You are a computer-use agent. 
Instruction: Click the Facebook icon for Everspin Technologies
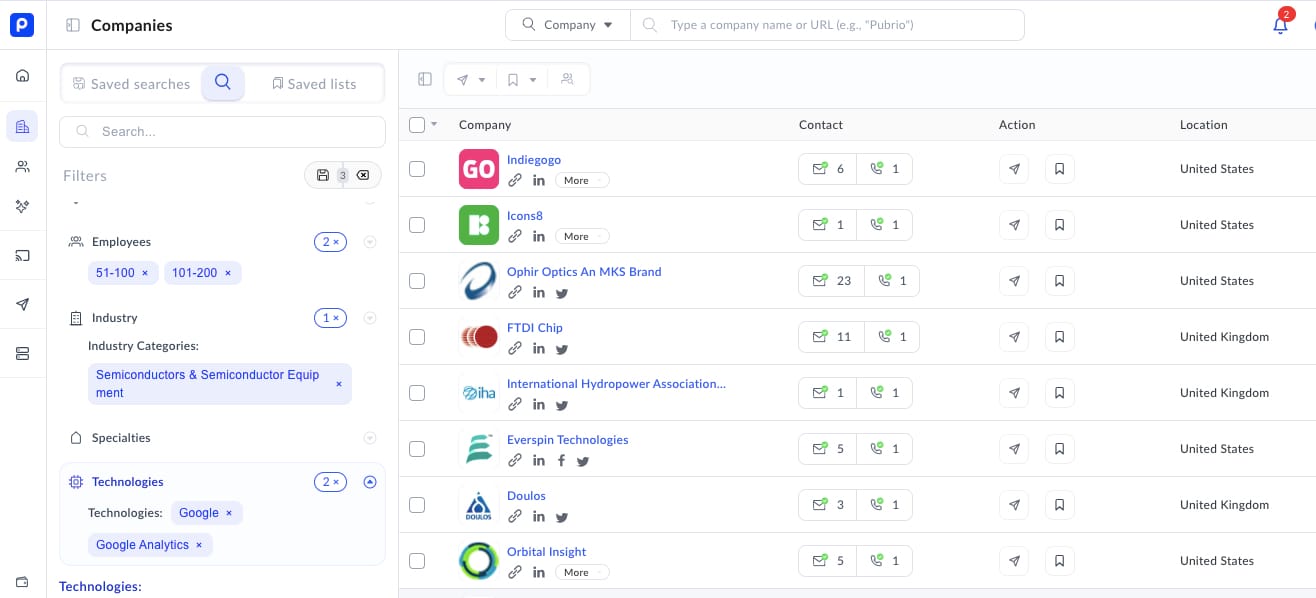click(x=561, y=461)
